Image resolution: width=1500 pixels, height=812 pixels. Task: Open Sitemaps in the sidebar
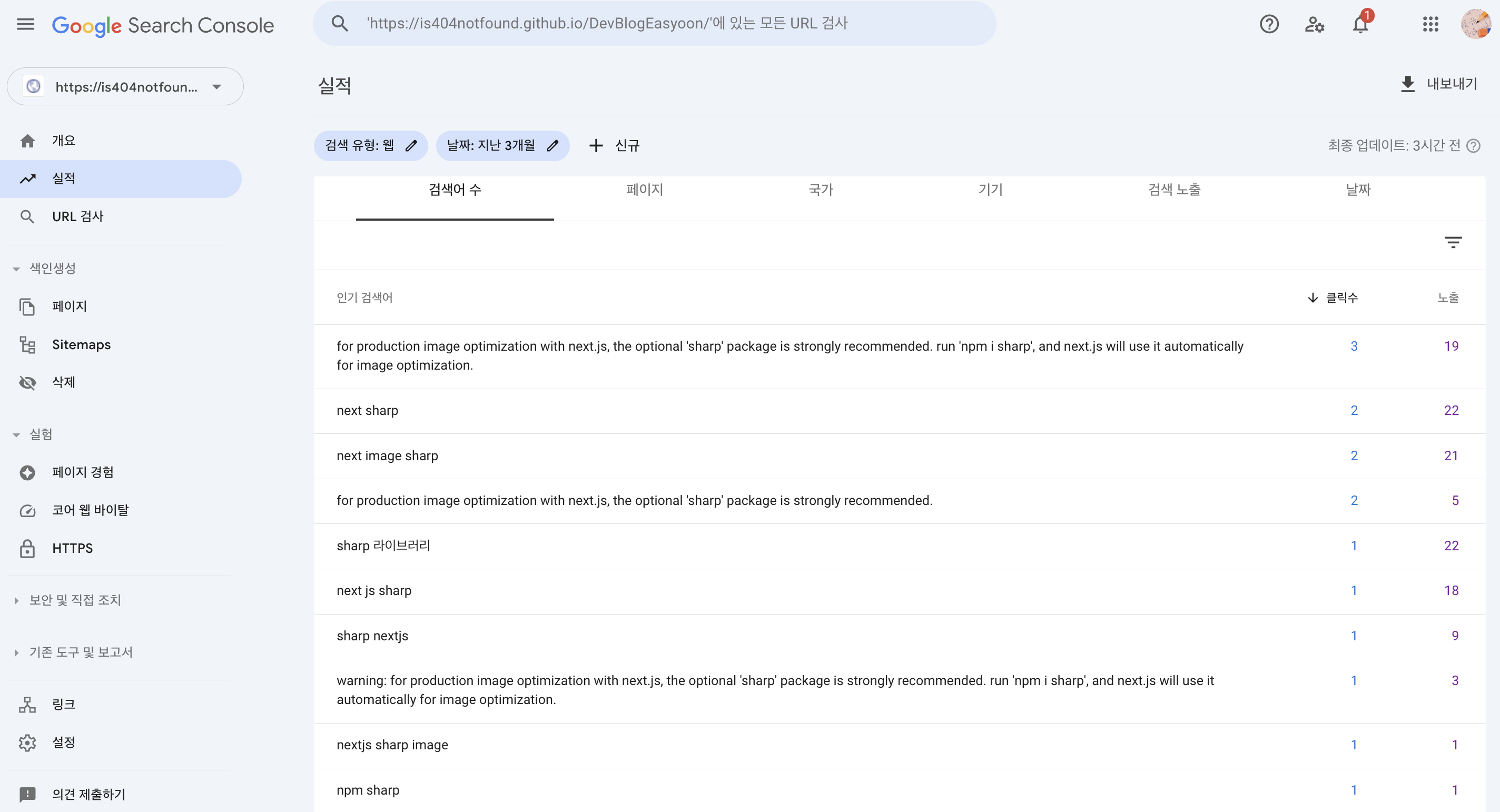click(x=81, y=344)
